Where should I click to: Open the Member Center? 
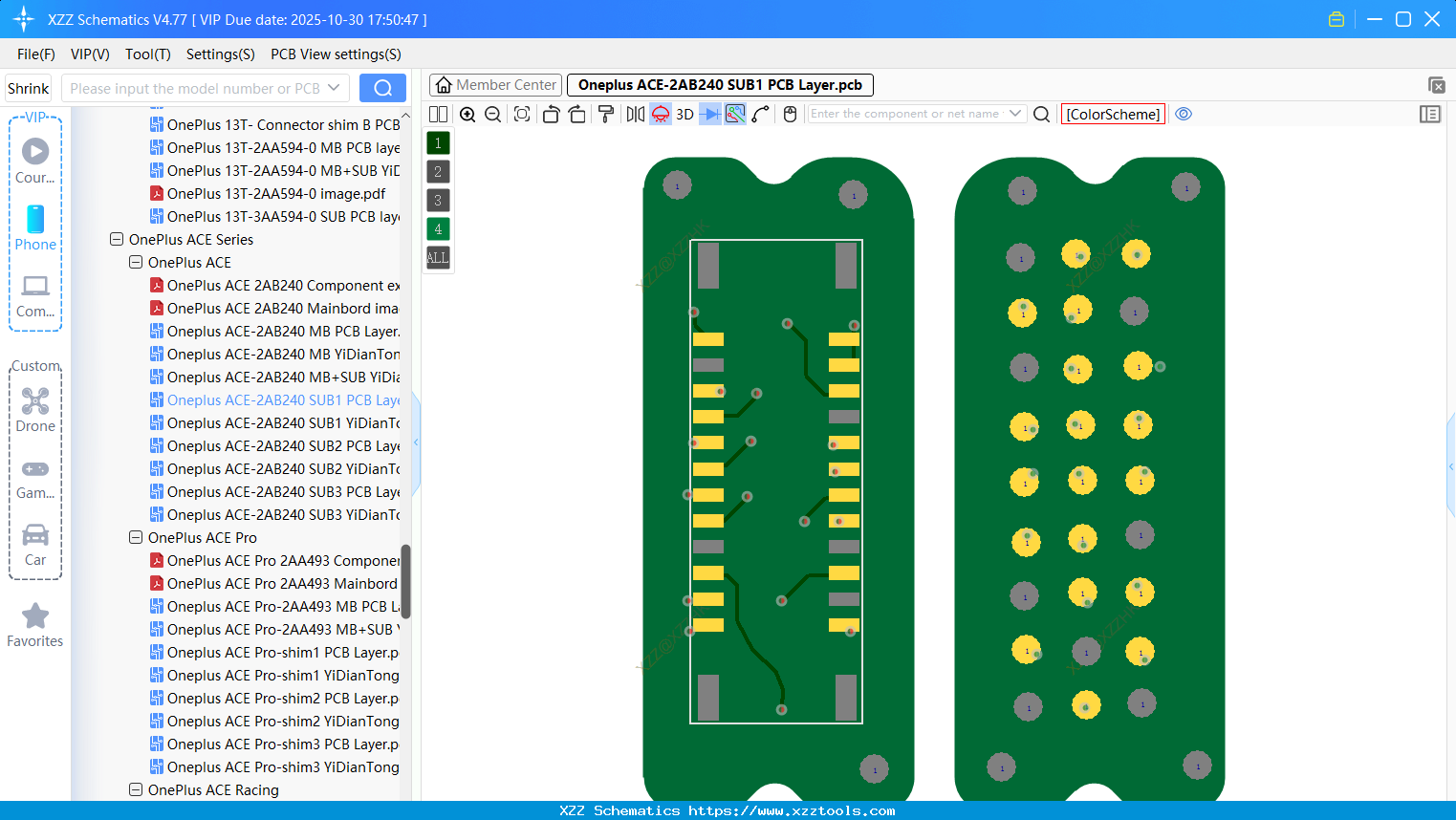pyautogui.click(x=494, y=84)
